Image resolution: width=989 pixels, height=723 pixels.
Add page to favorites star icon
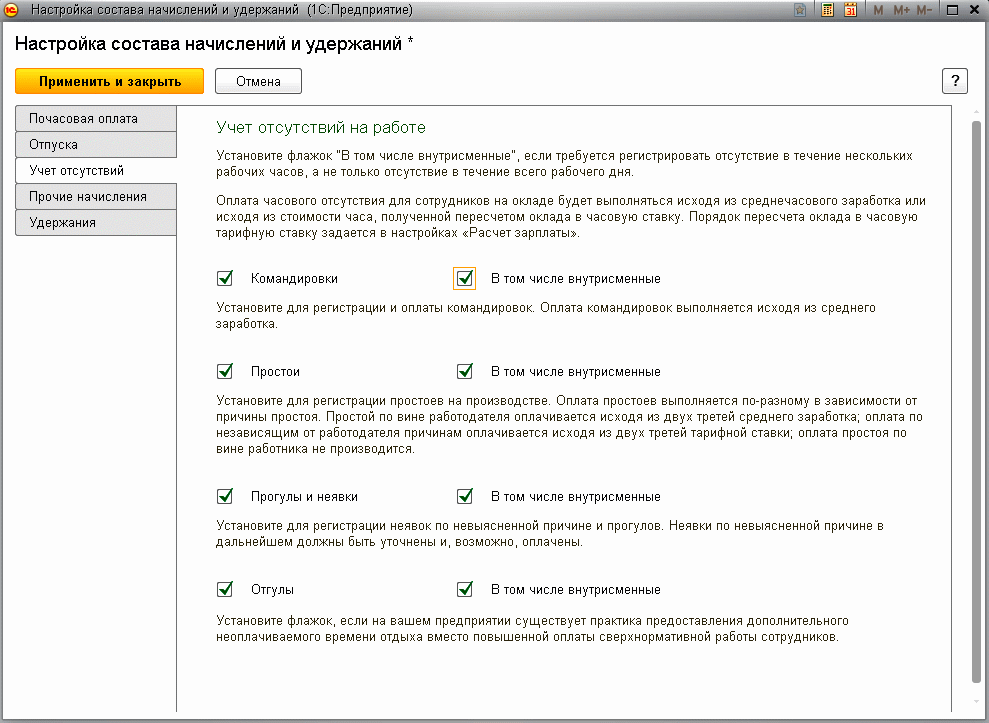(x=800, y=10)
